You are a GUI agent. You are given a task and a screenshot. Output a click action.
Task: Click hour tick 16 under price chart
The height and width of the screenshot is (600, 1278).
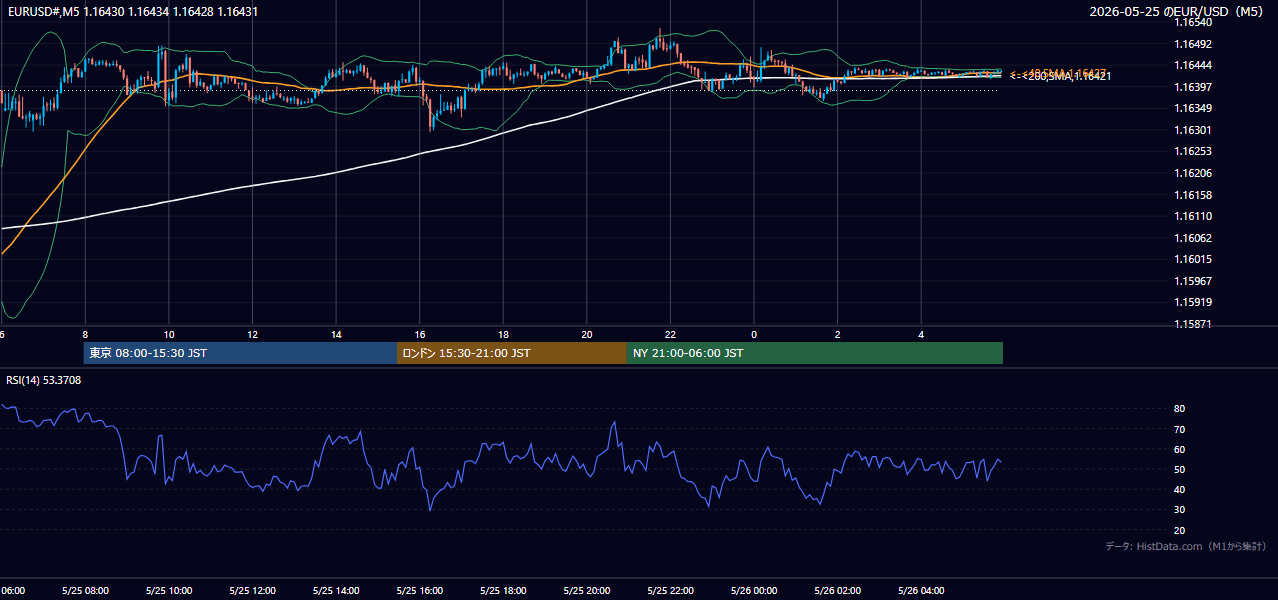[x=420, y=334]
